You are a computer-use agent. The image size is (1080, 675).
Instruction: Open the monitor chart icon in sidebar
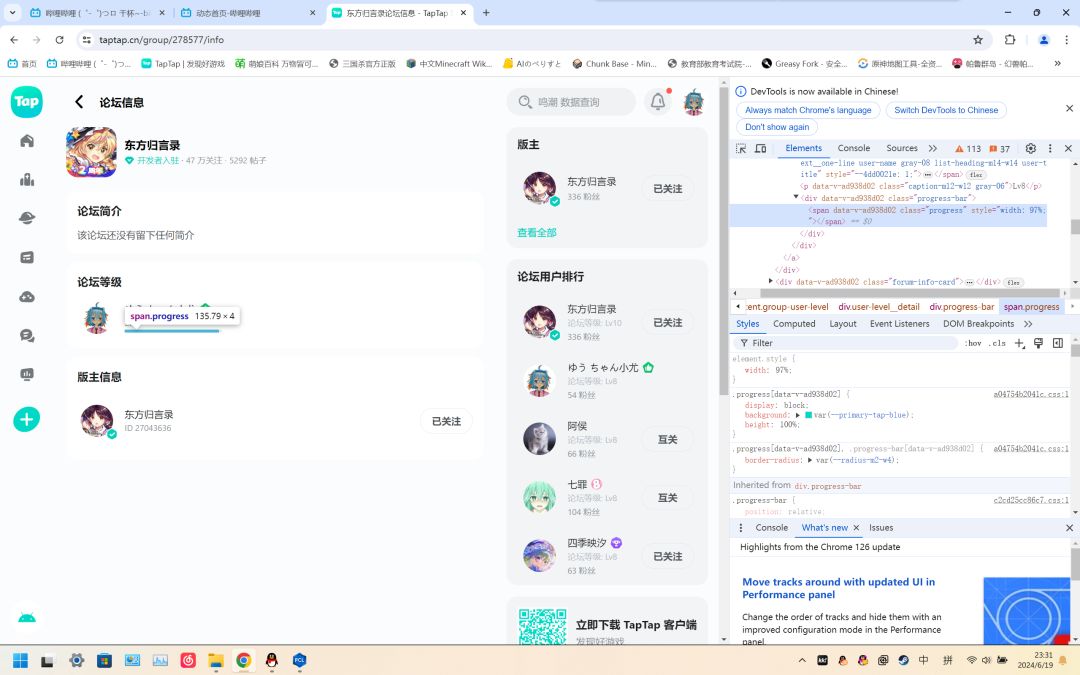[x=27, y=375]
